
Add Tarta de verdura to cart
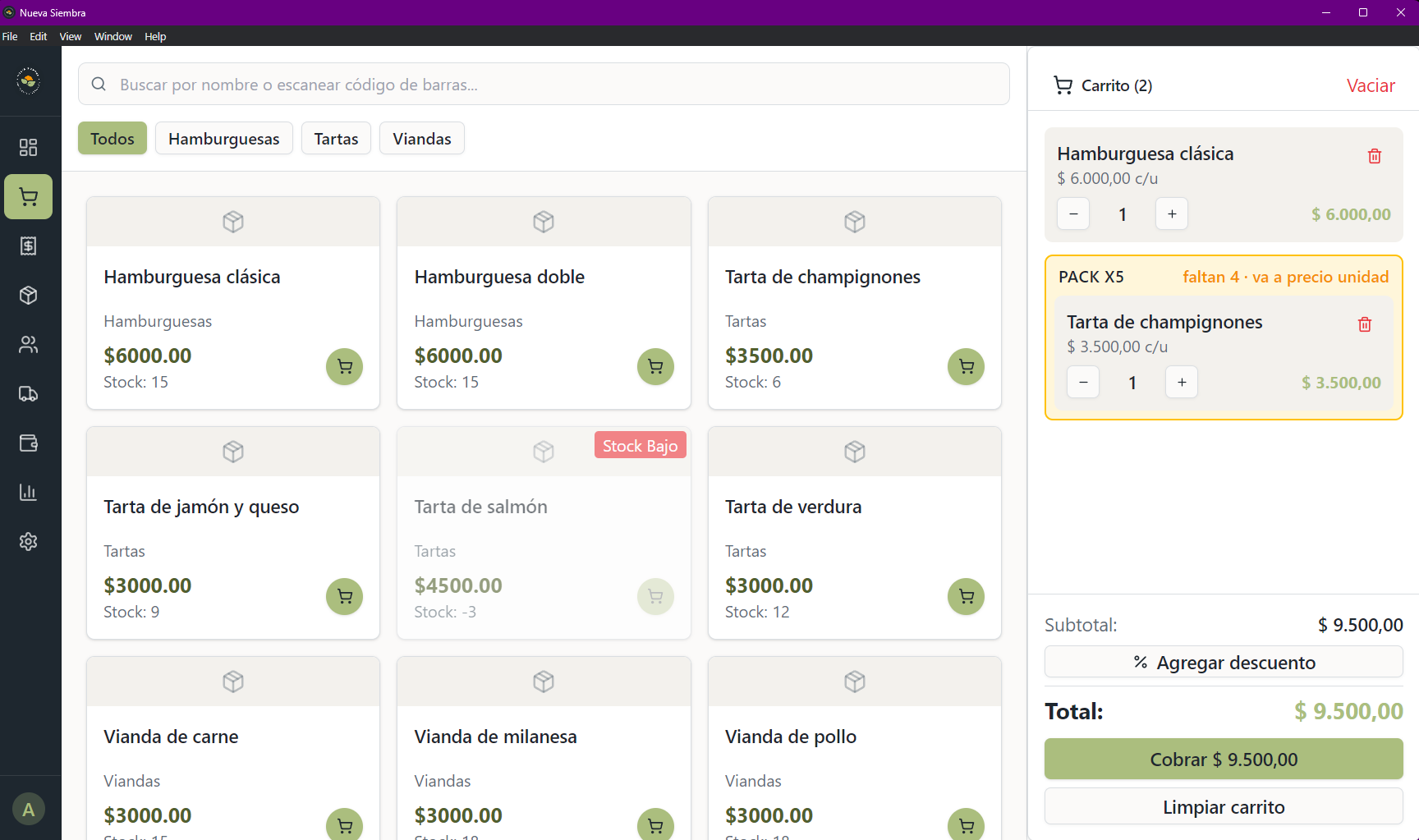click(967, 597)
